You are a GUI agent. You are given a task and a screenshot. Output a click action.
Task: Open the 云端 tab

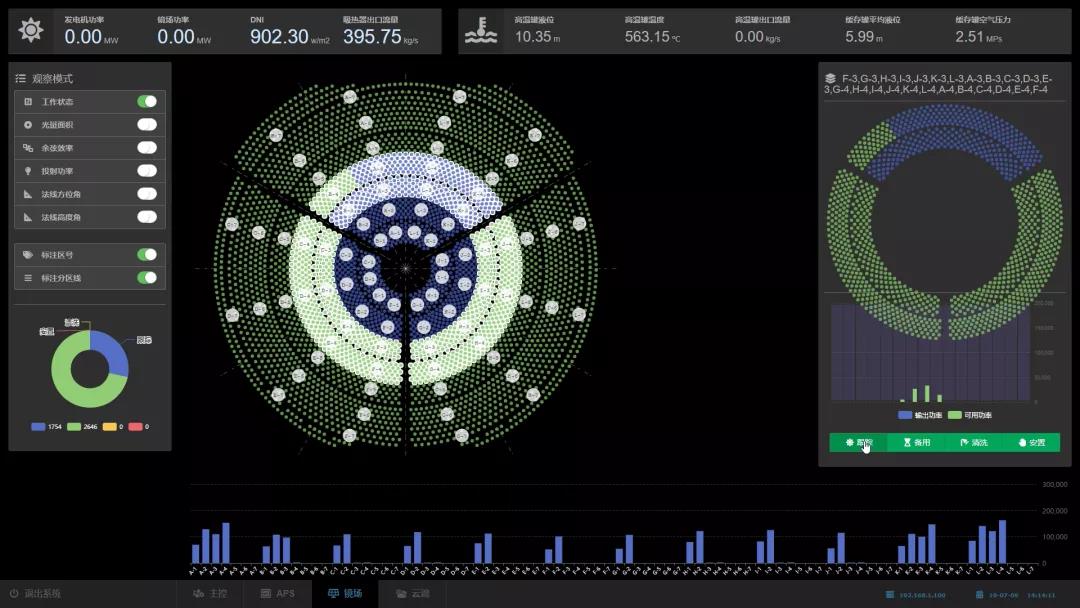[x=412, y=593]
